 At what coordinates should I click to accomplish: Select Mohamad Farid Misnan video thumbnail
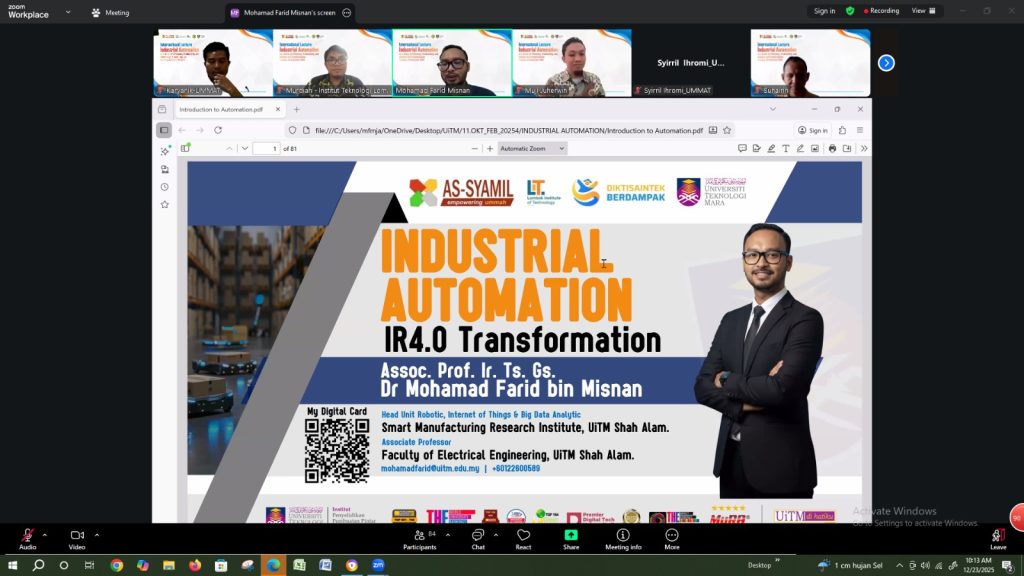(452, 62)
